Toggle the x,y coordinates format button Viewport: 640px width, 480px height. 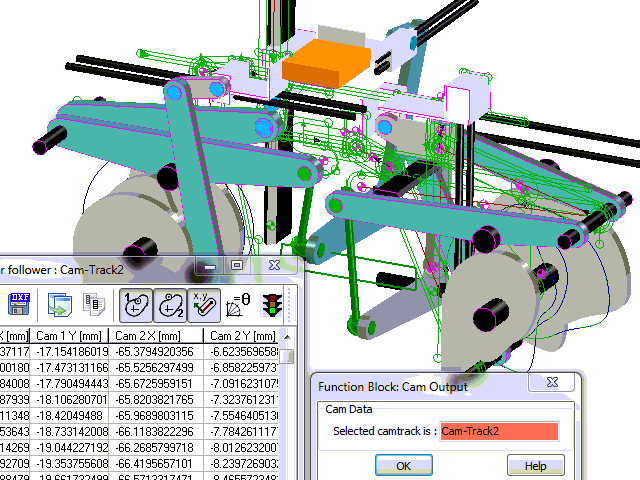203,304
